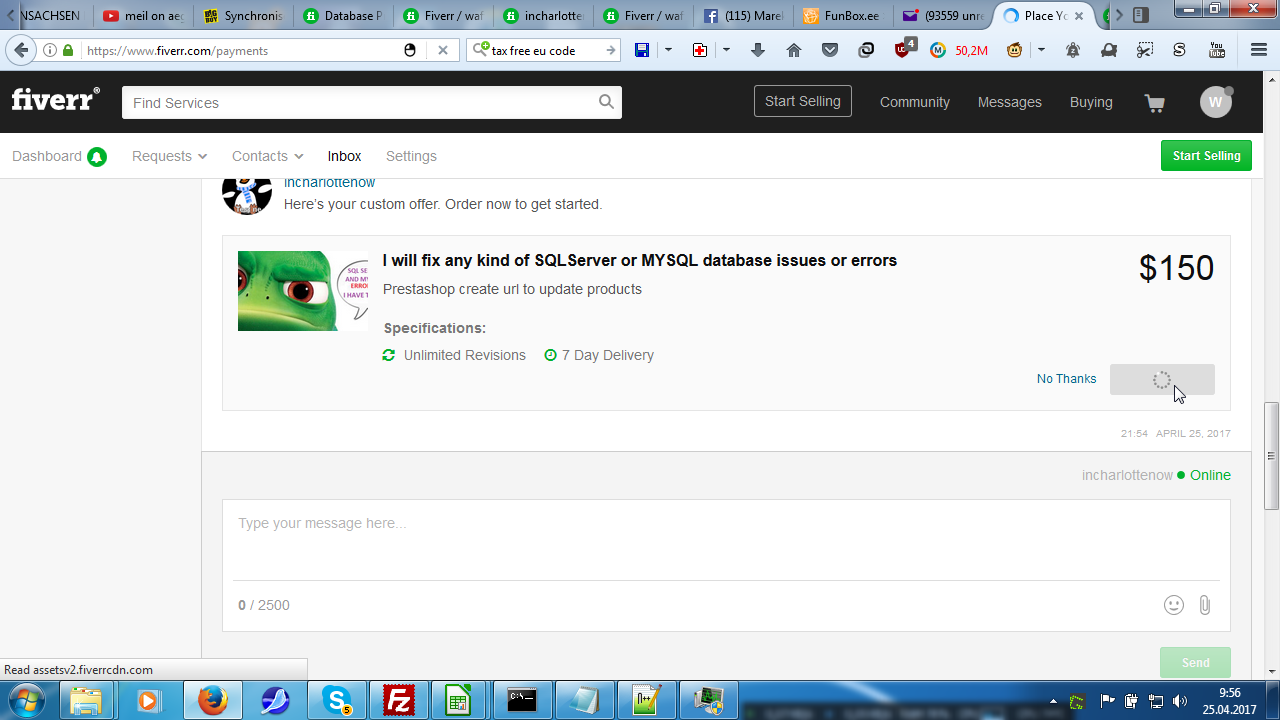Click the page vertical scrollbar thumb
This screenshot has width=1280, height=720.
(x=1272, y=456)
